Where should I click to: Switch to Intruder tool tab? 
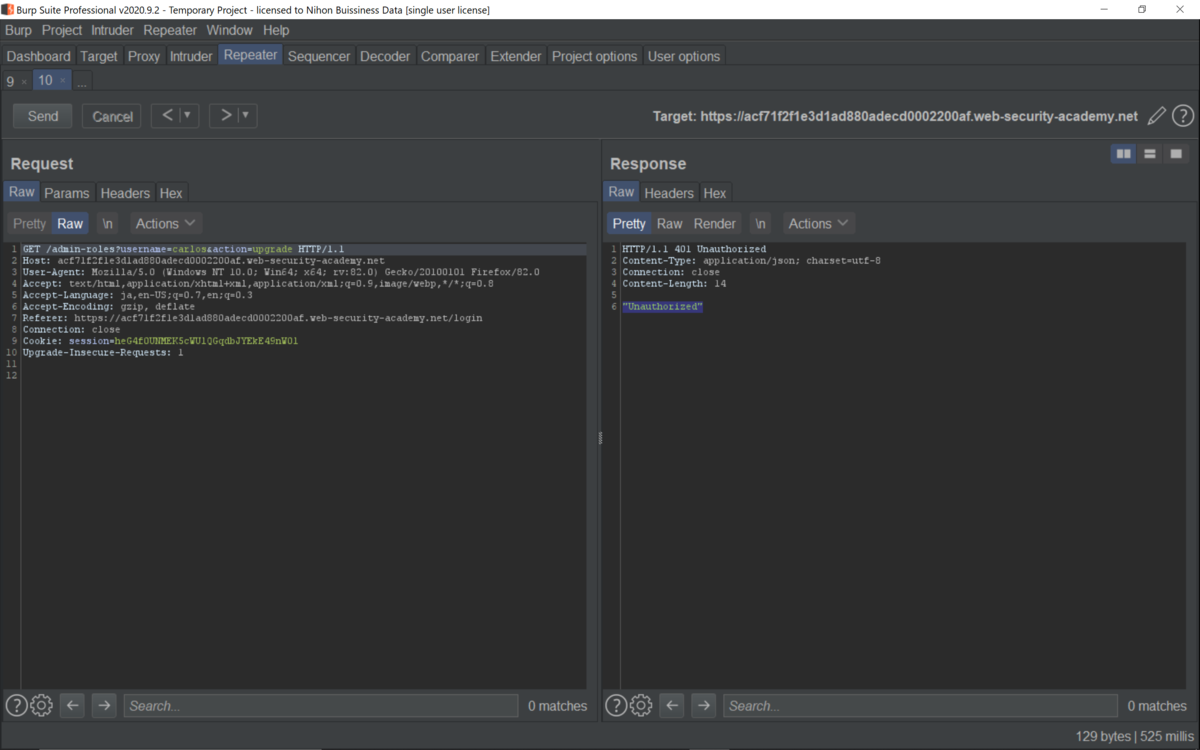tap(191, 56)
